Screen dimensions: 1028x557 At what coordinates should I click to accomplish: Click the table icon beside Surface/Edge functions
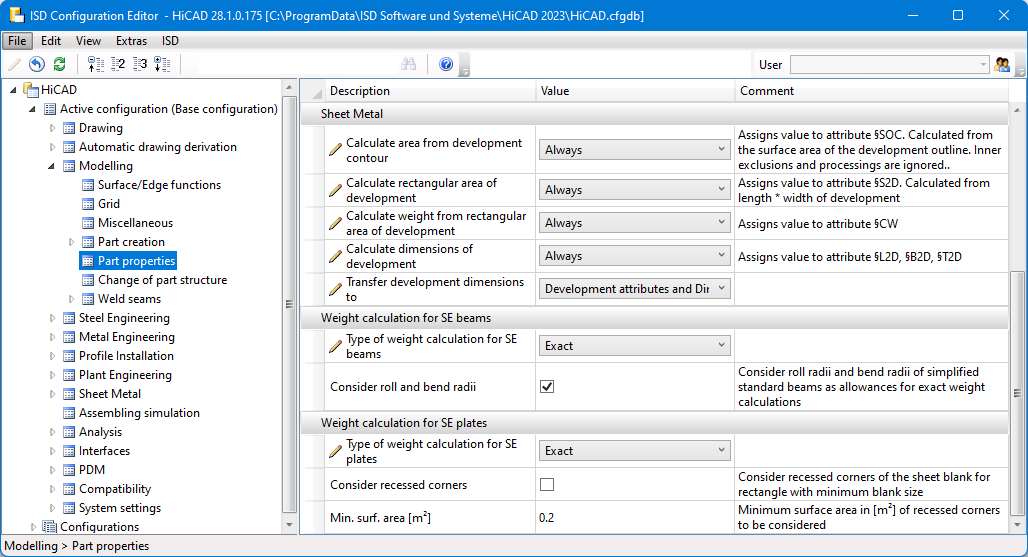click(x=88, y=185)
